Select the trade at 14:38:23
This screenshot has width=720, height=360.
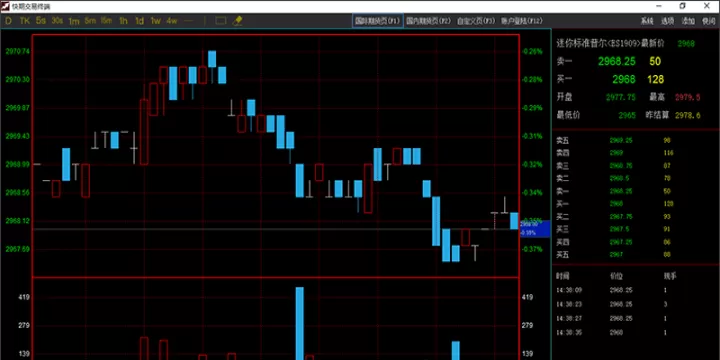pyautogui.click(x=636, y=304)
